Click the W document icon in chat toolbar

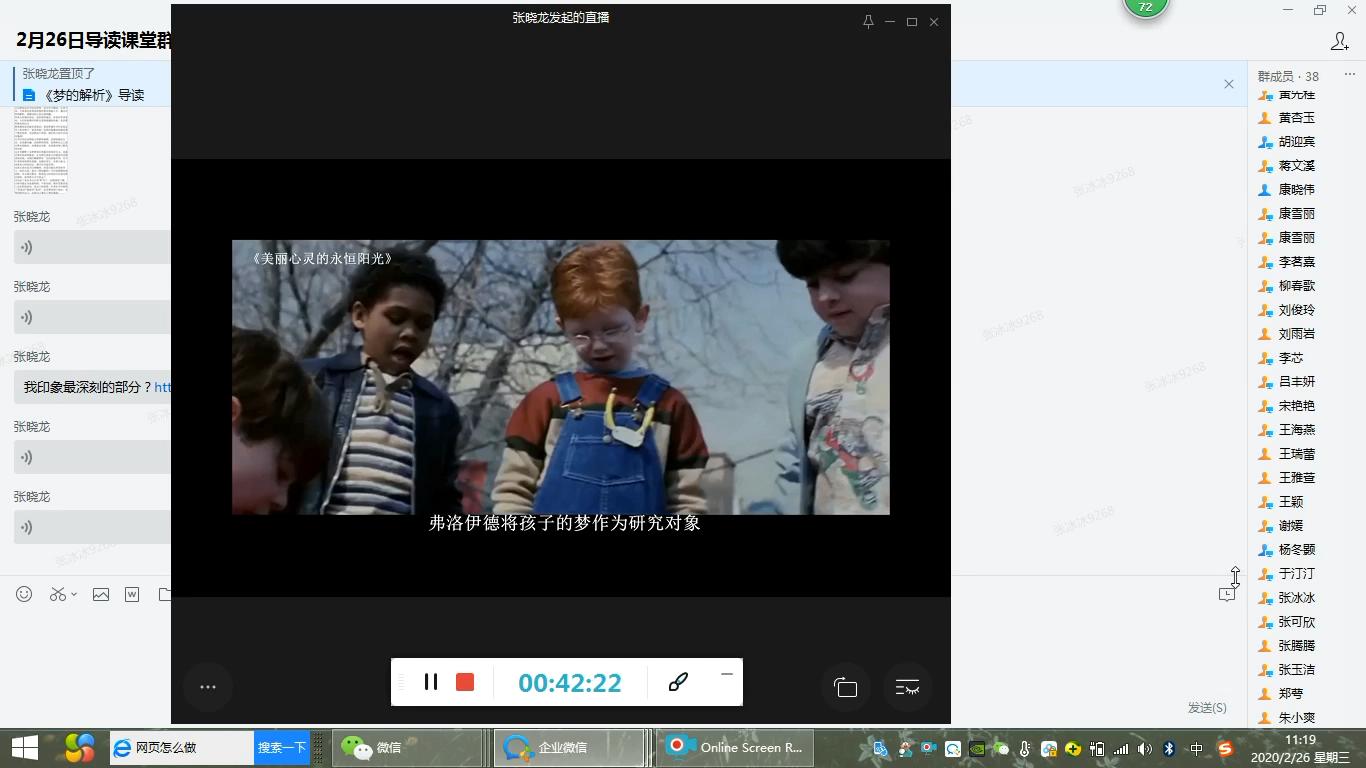coord(132,594)
